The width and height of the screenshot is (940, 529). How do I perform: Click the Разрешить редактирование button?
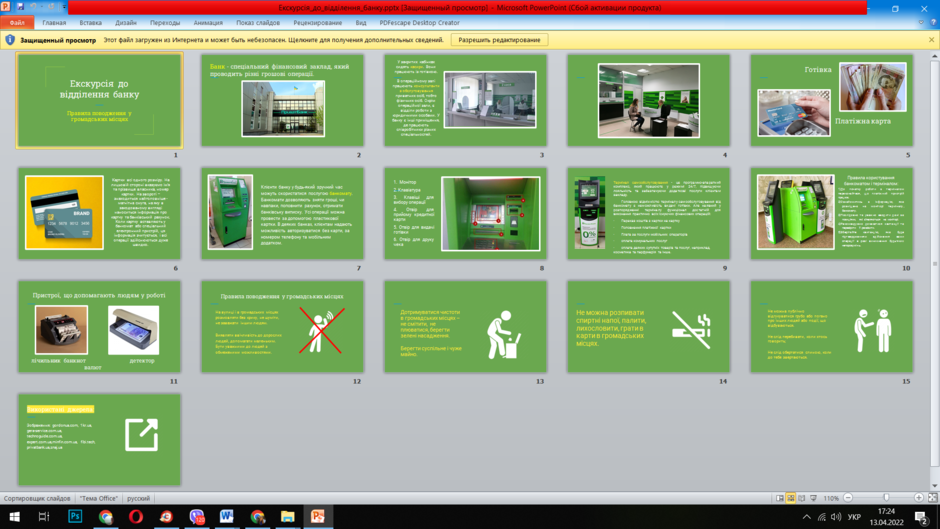click(x=499, y=40)
